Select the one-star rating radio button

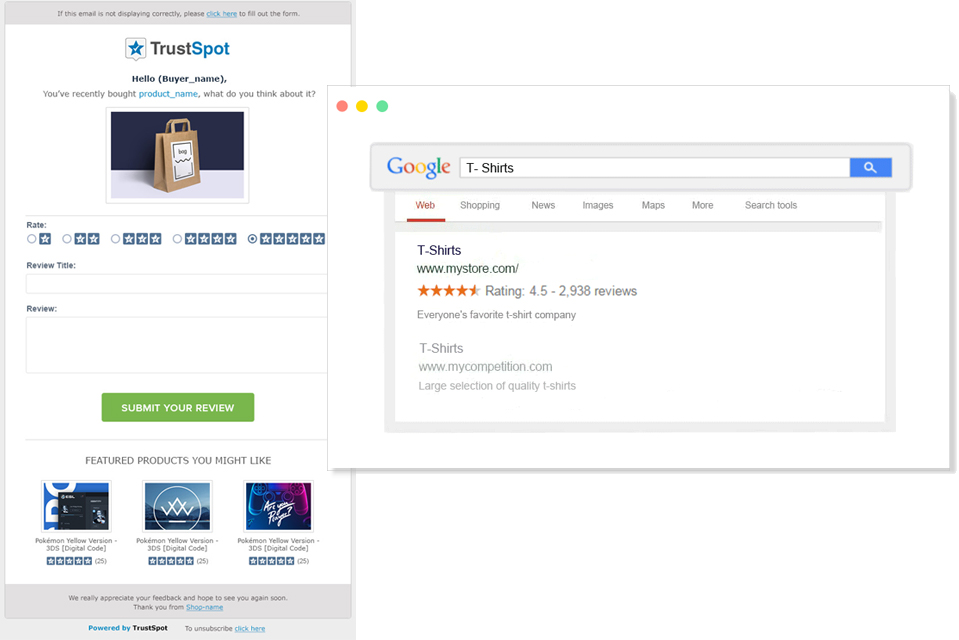point(32,239)
